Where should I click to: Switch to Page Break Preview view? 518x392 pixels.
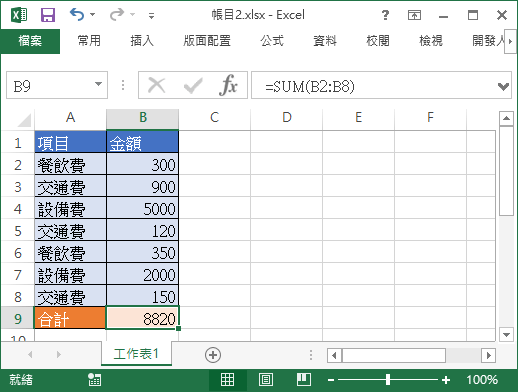[304, 380]
